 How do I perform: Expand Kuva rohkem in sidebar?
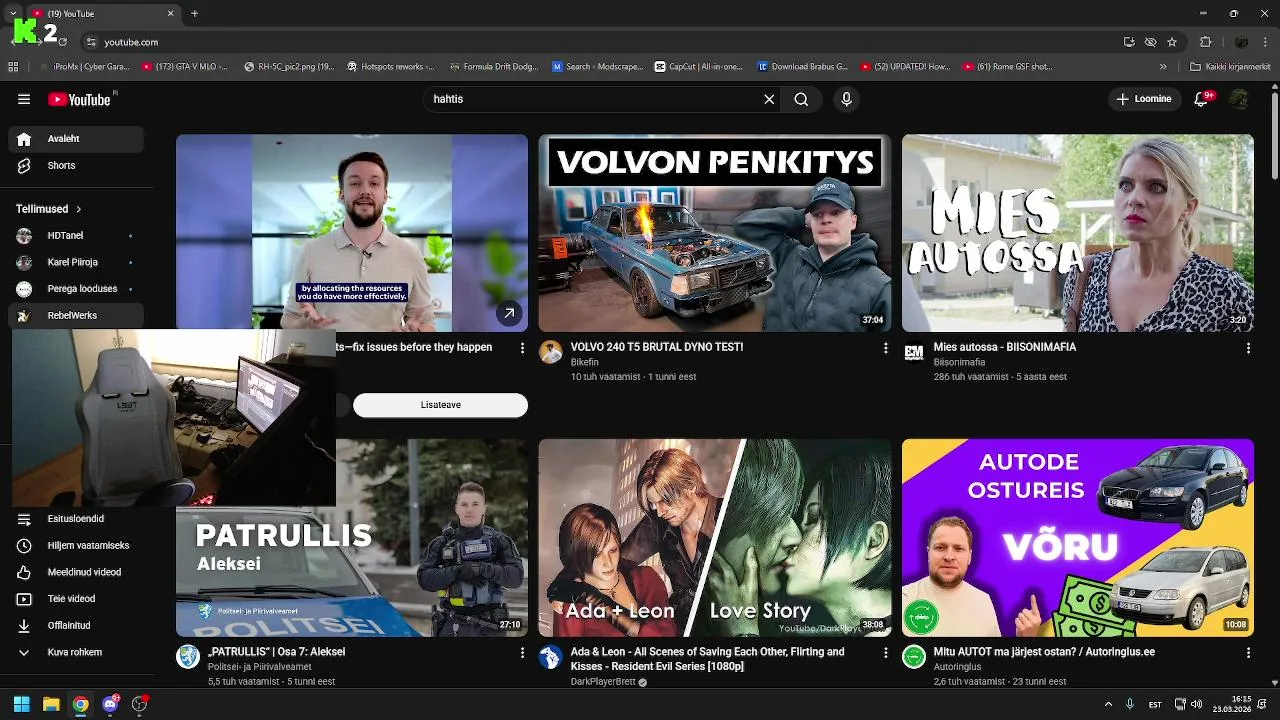coord(76,653)
